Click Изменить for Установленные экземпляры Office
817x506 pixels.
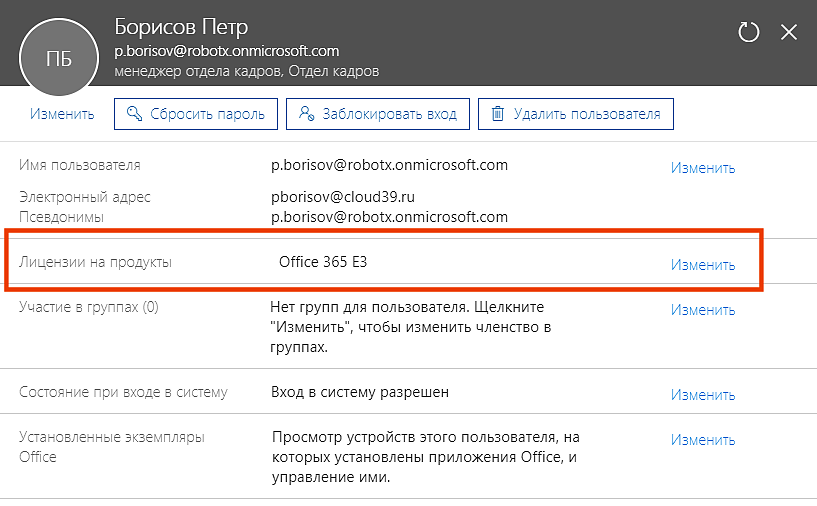[x=703, y=440]
